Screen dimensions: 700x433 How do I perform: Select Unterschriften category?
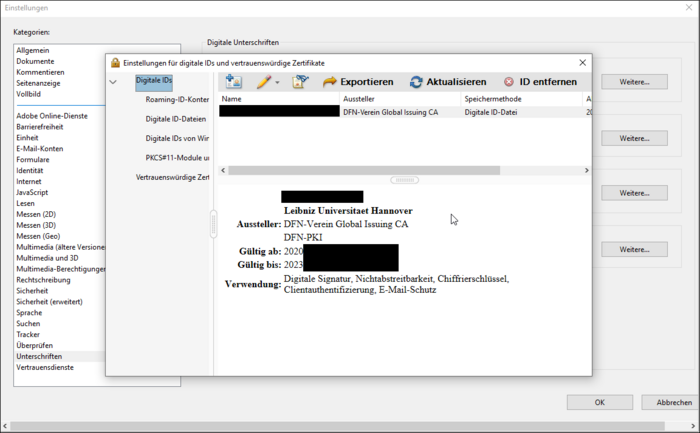[x=39, y=356]
